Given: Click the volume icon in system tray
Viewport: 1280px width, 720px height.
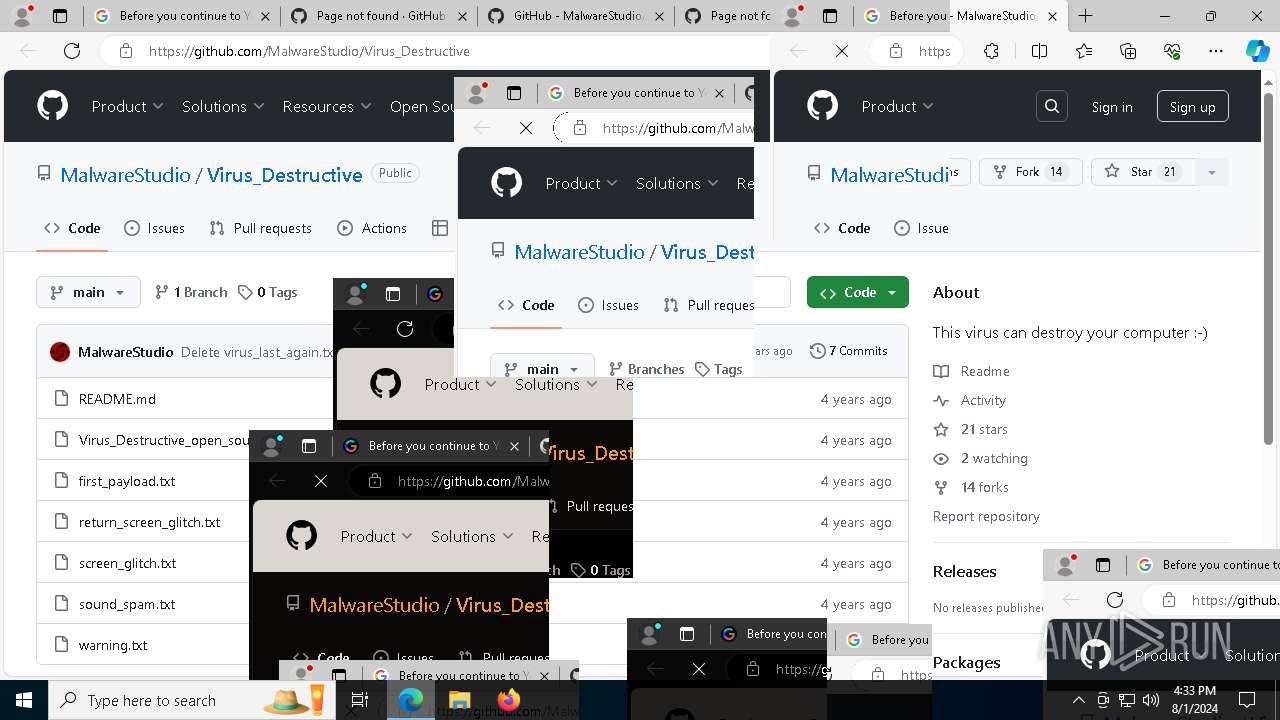Looking at the screenshot, I should pos(1151,700).
